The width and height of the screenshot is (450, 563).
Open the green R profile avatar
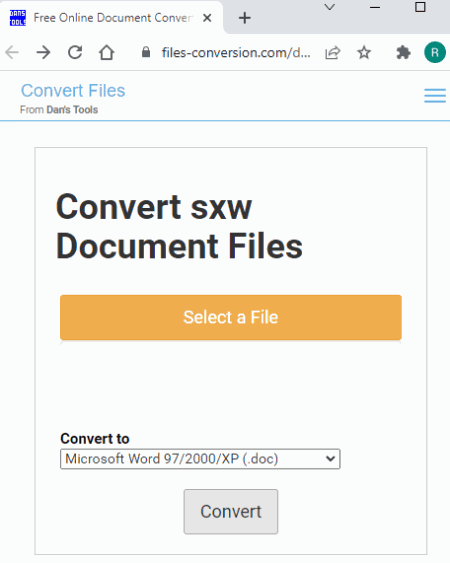coord(435,52)
